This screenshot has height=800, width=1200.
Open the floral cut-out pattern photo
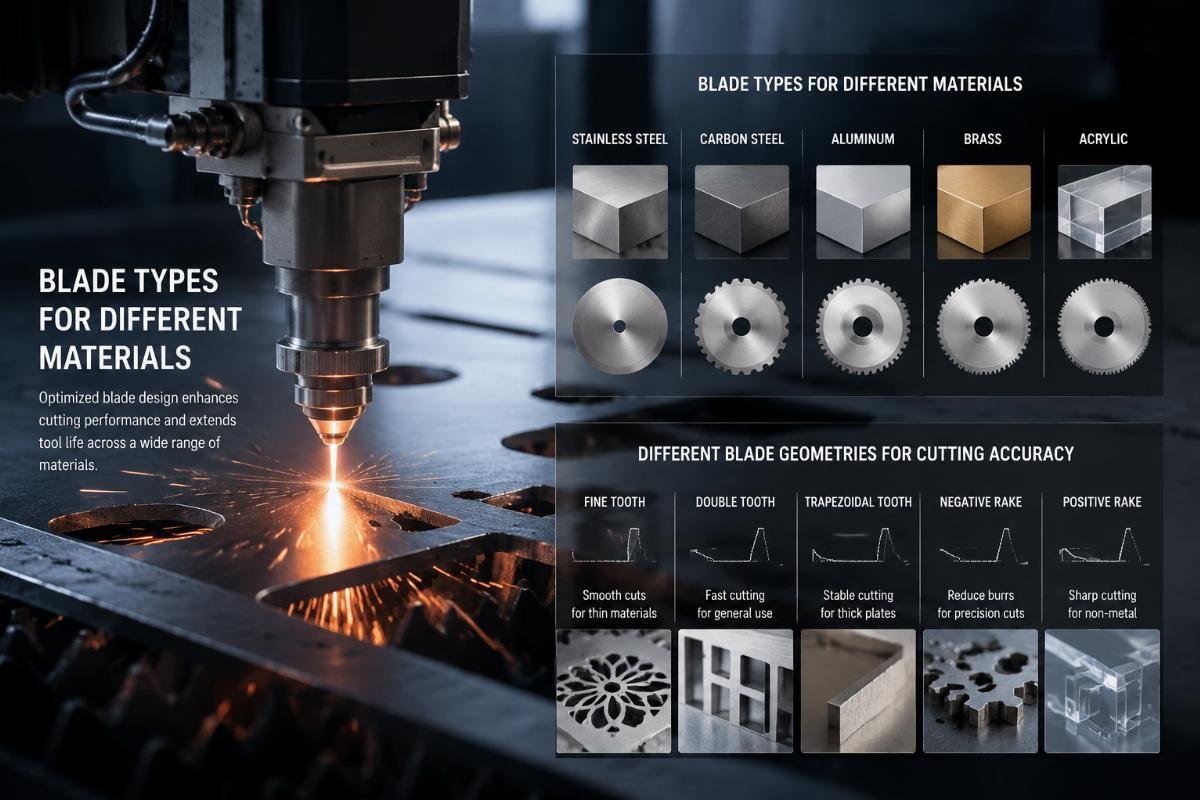point(614,691)
